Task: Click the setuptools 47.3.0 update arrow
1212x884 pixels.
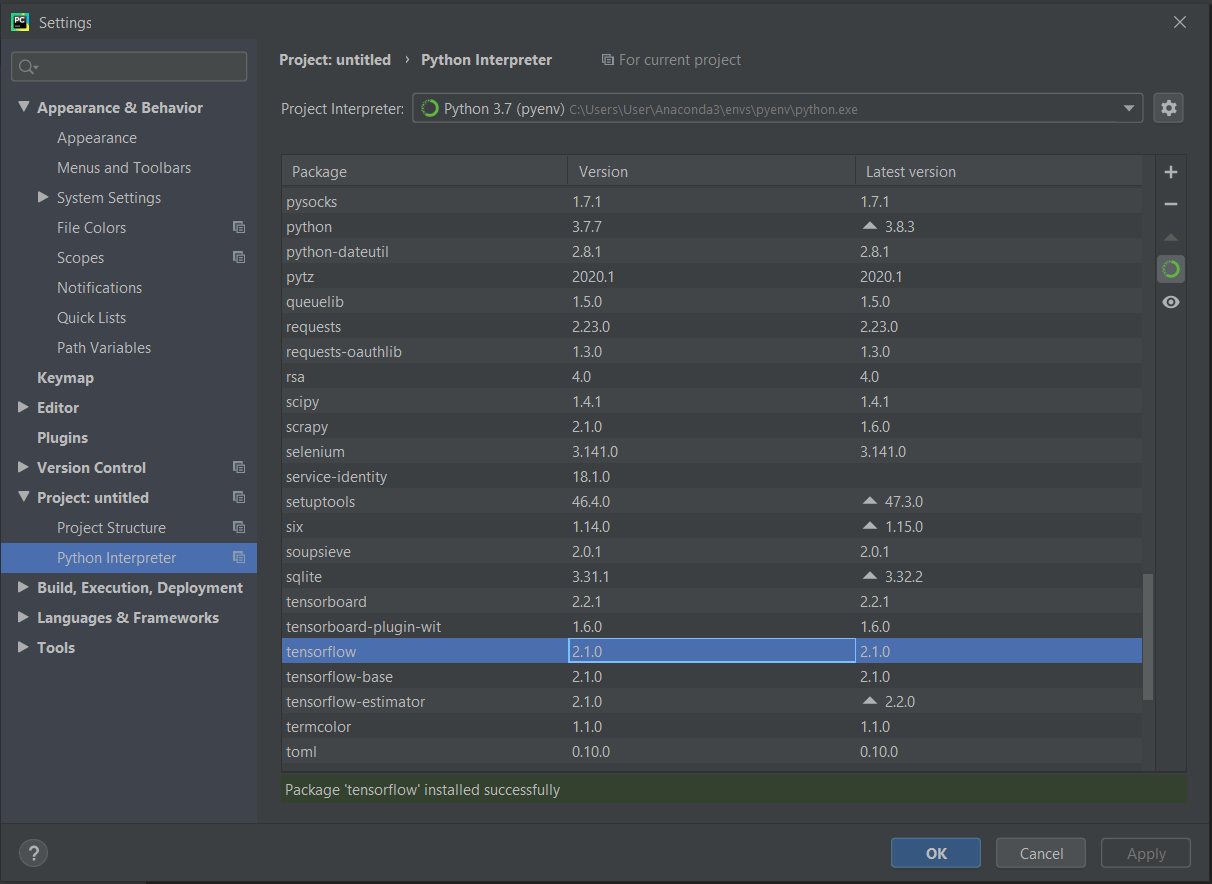Action: pyautogui.click(x=869, y=502)
